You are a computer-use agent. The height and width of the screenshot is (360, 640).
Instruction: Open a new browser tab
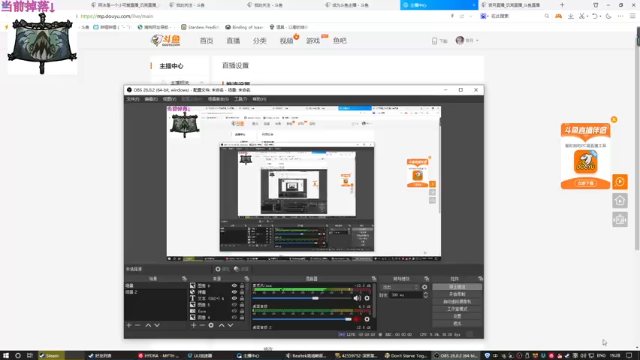click(562, 5)
